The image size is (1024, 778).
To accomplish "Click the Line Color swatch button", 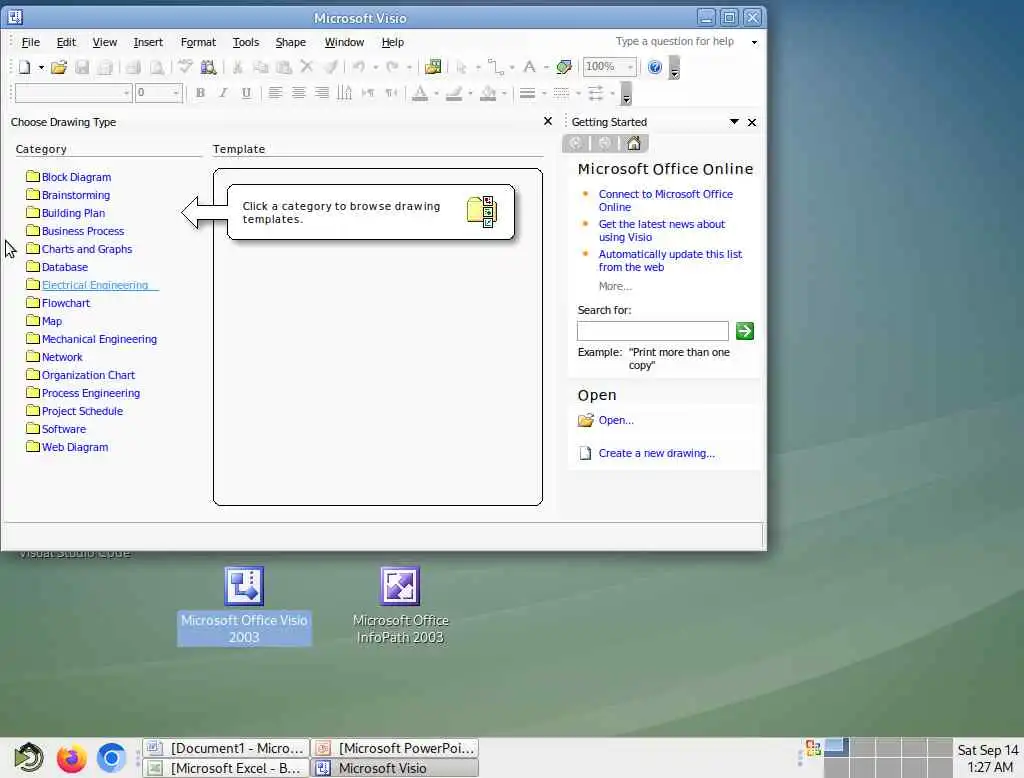I will 454,93.
